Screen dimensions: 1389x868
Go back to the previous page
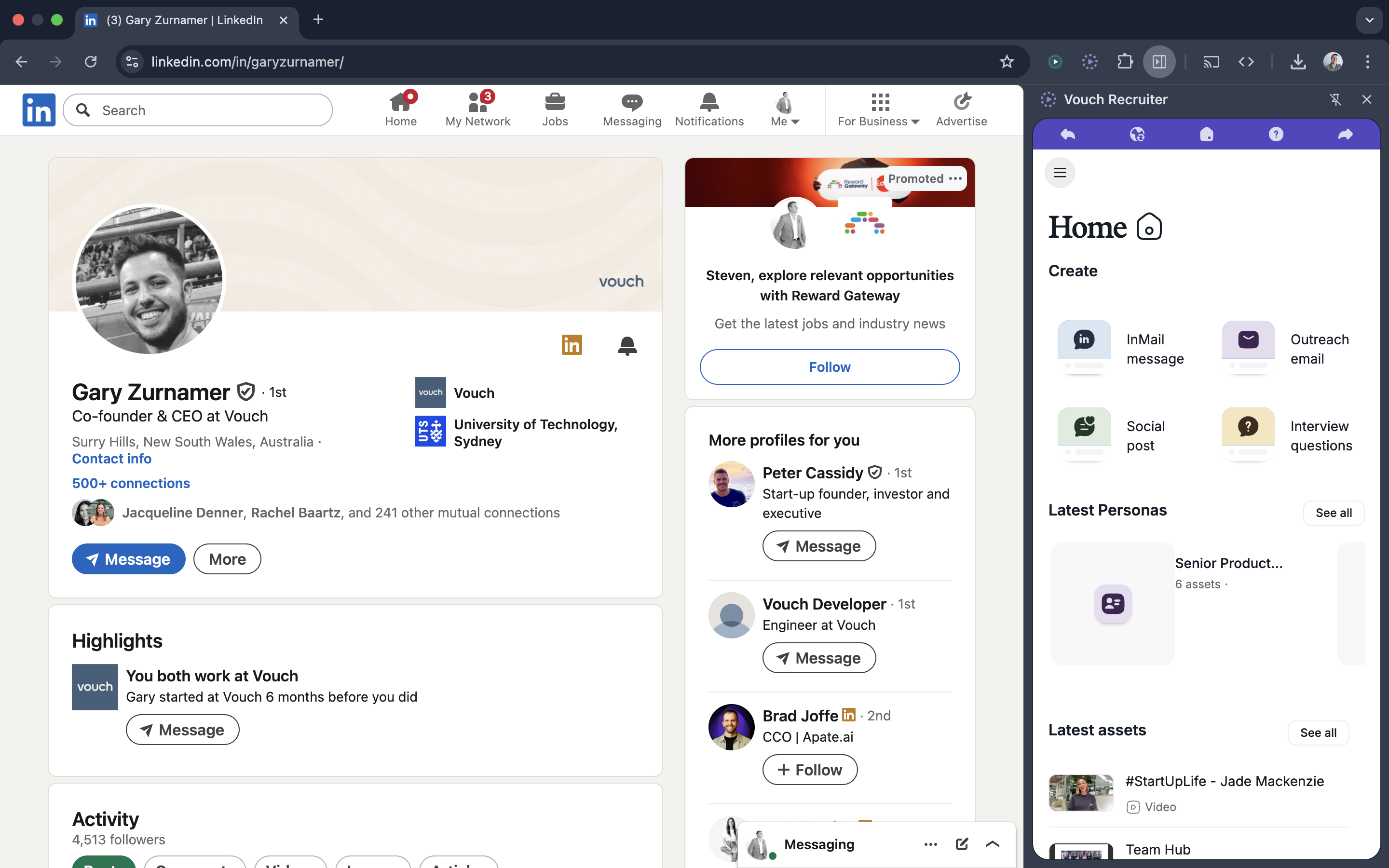click(x=21, y=61)
